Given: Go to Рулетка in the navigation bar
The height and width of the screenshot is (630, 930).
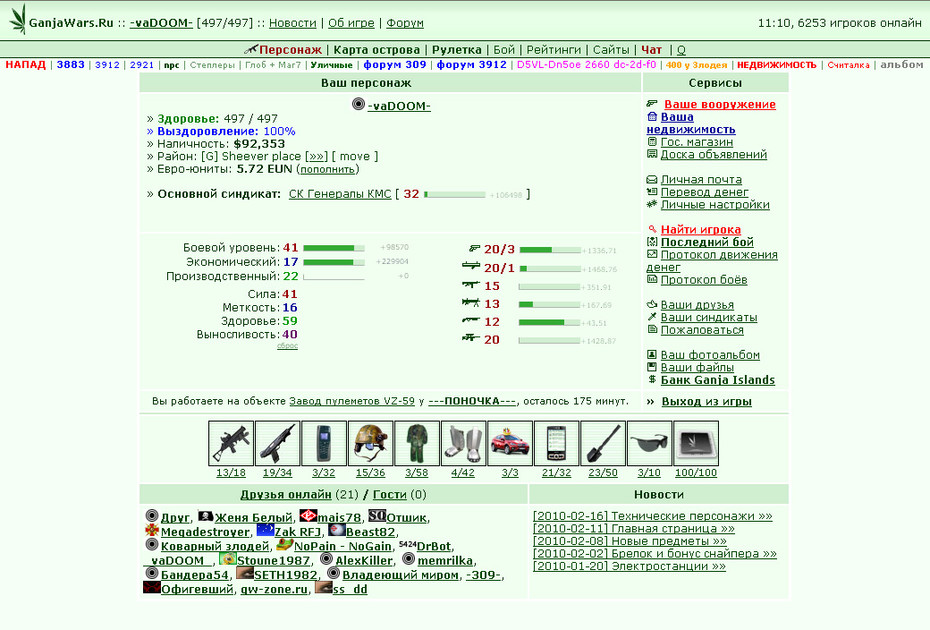Looking at the screenshot, I should (457, 50).
